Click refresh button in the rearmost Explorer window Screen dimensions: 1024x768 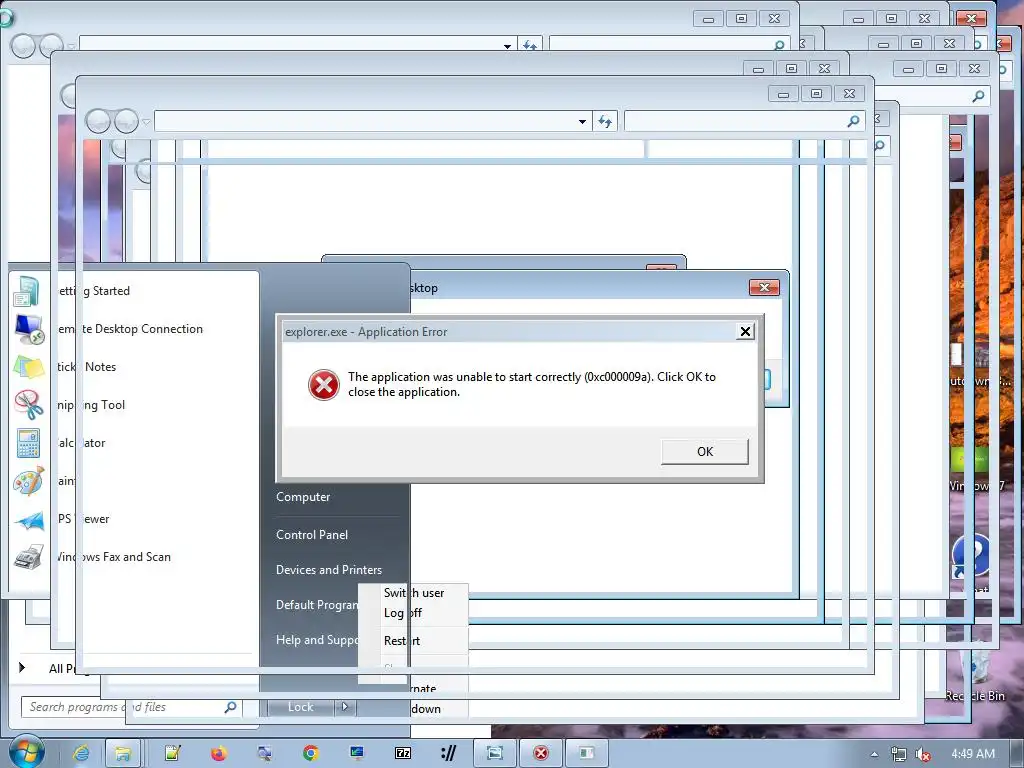(x=530, y=45)
